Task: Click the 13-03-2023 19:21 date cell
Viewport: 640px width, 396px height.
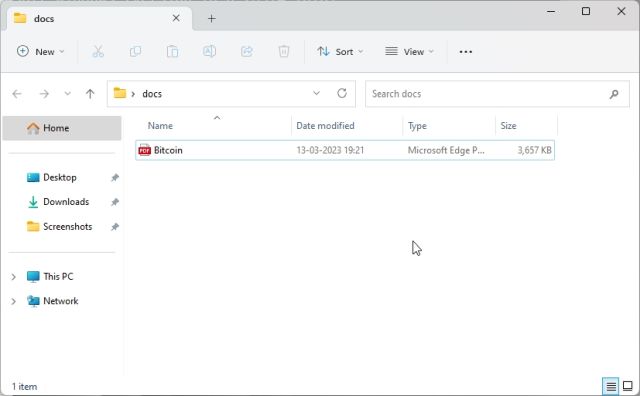Action: click(330, 150)
